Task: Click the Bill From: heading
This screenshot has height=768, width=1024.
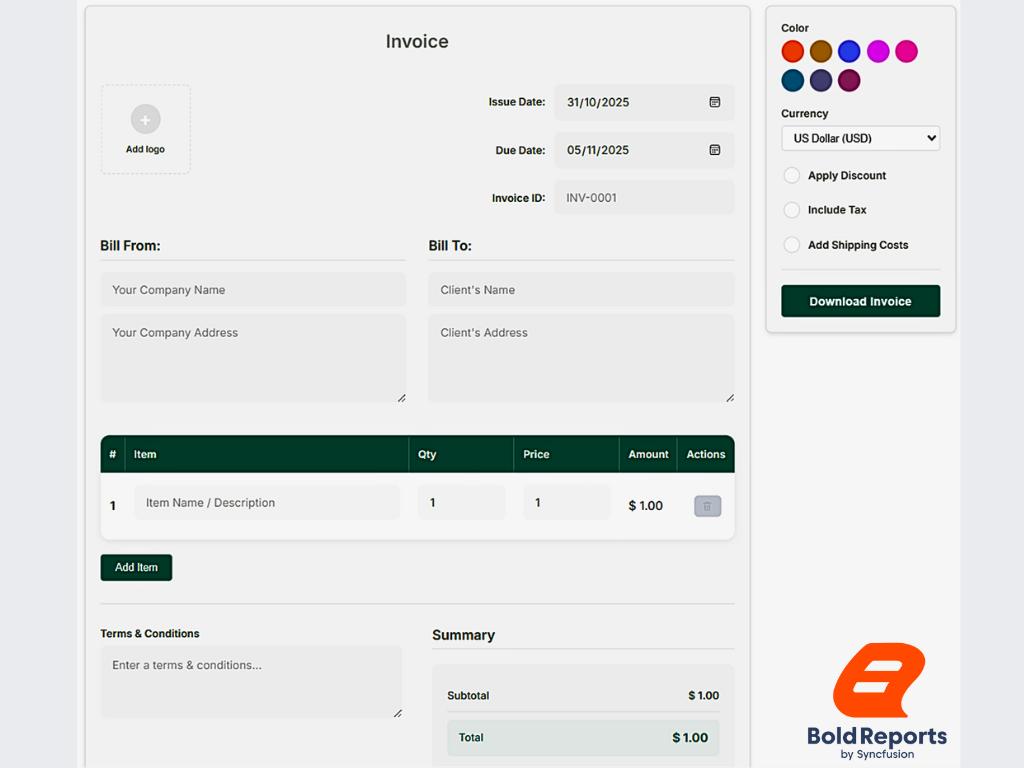Action: (130, 246)
